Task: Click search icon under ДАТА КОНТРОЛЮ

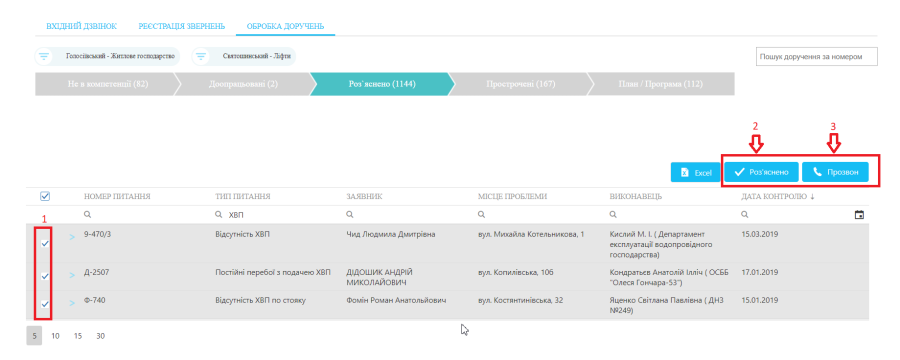Action: click(x=744, y=214)
